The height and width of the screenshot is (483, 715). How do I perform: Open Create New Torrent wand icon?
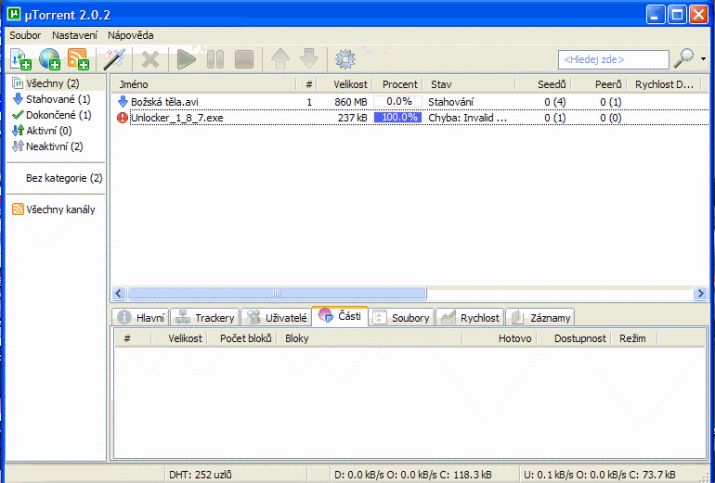click(114, 59)
